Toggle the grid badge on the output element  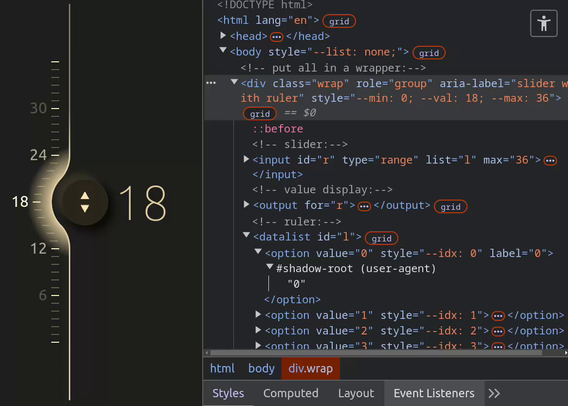click(451, 206)
